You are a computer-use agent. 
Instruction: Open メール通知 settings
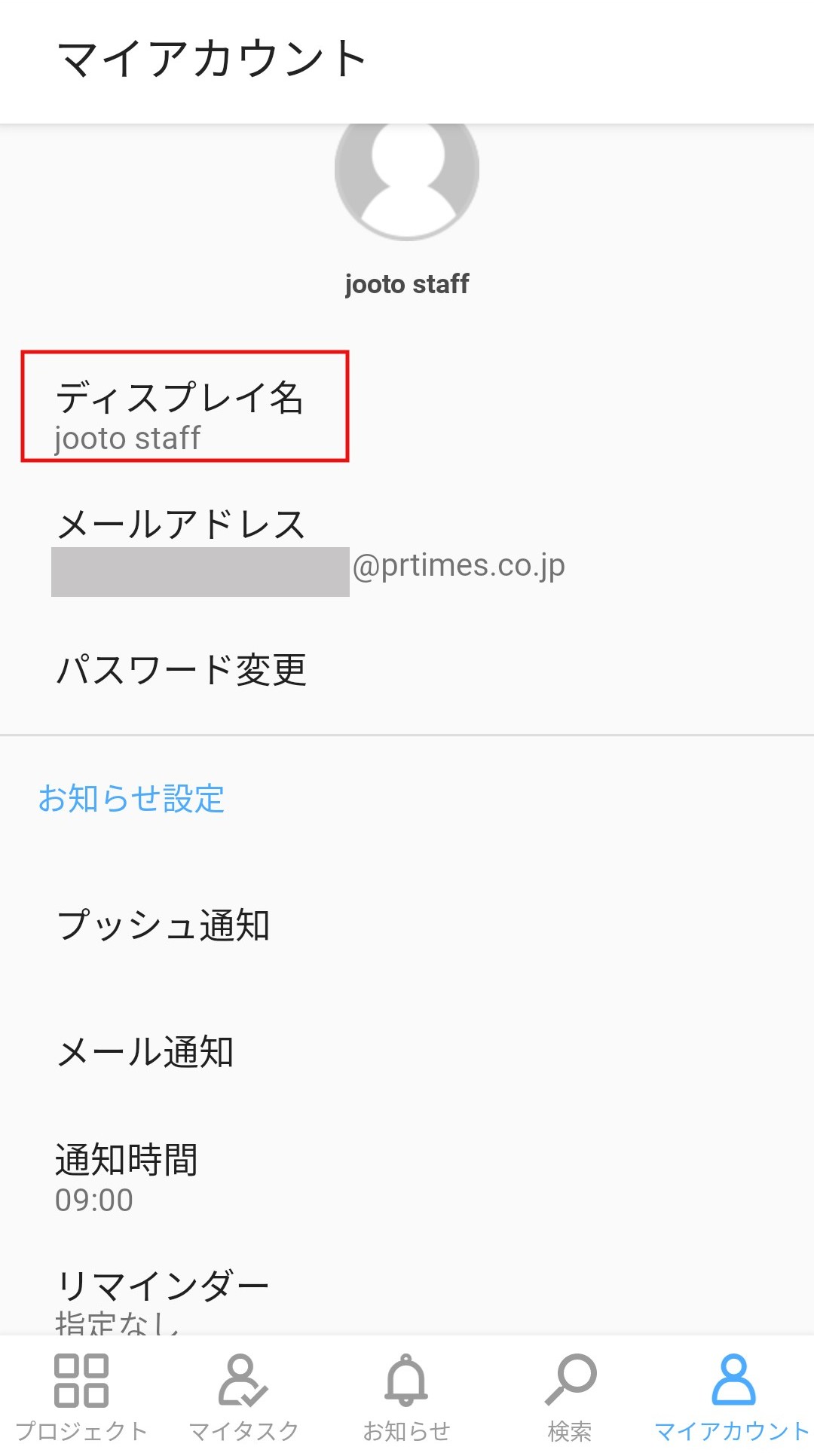click(407, 1051)
